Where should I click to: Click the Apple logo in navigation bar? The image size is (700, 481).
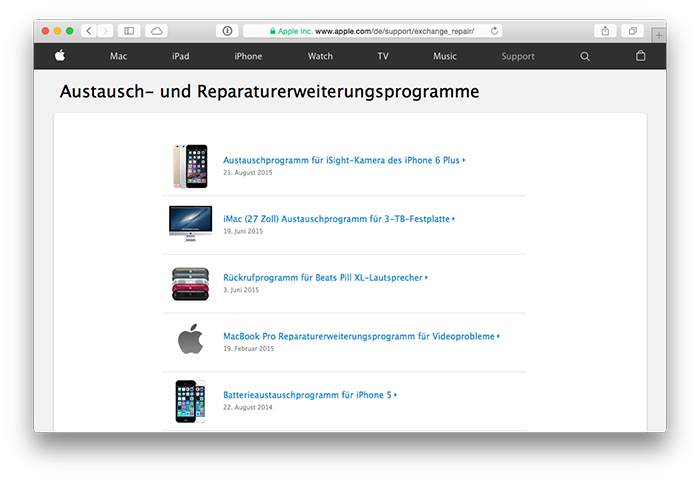pyautogui.click(x=60, y=56)
